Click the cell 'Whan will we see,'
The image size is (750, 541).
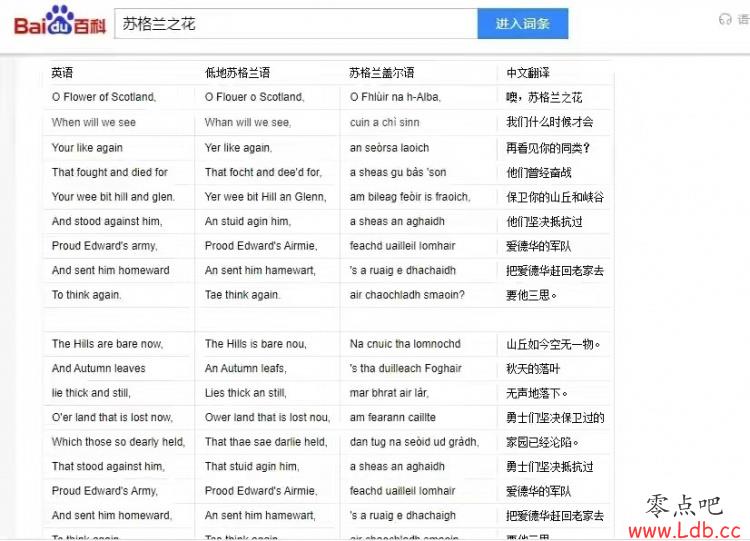248,122
